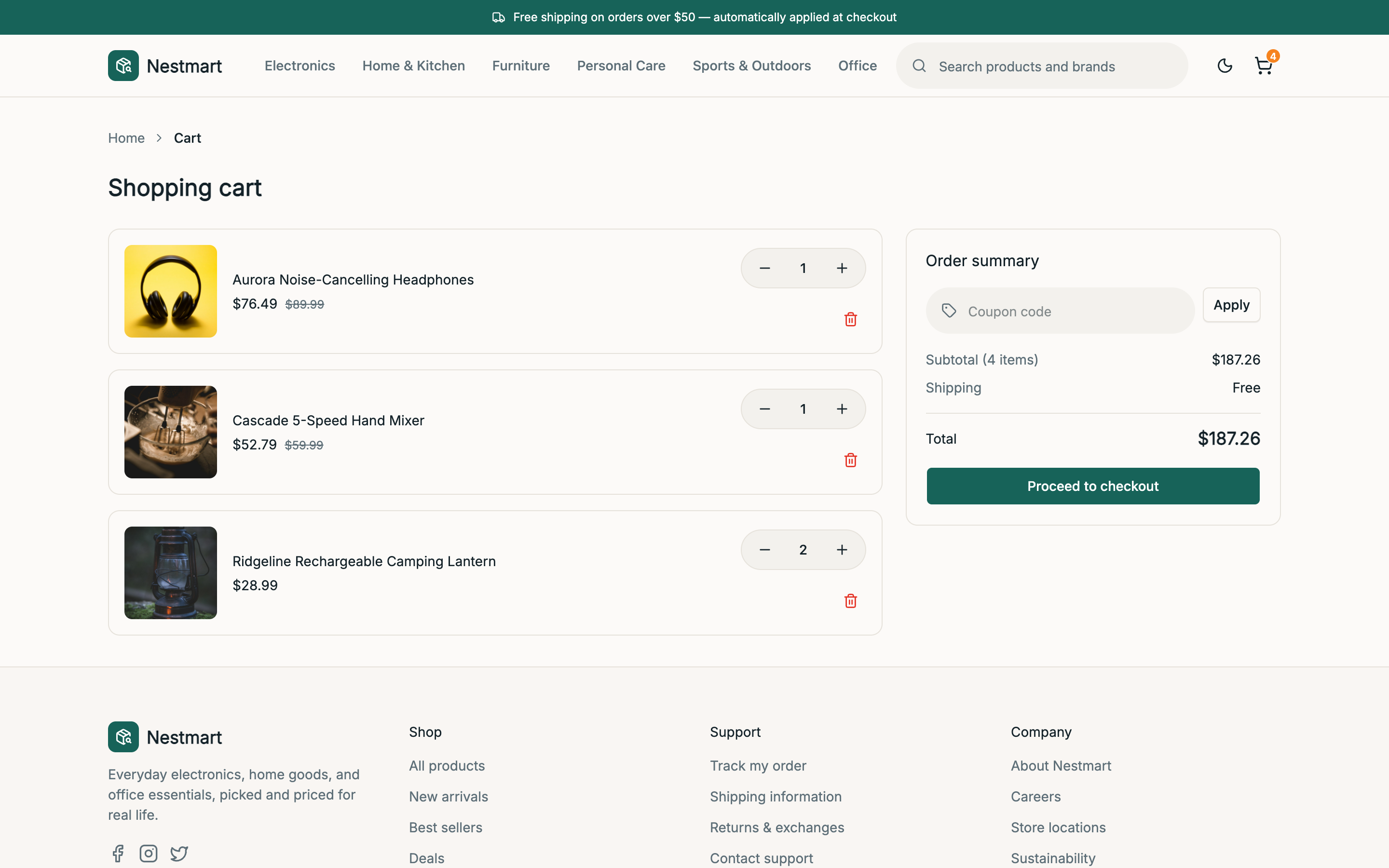Open the Cascade Hand Mixer thumbnail

coord(170,432)
